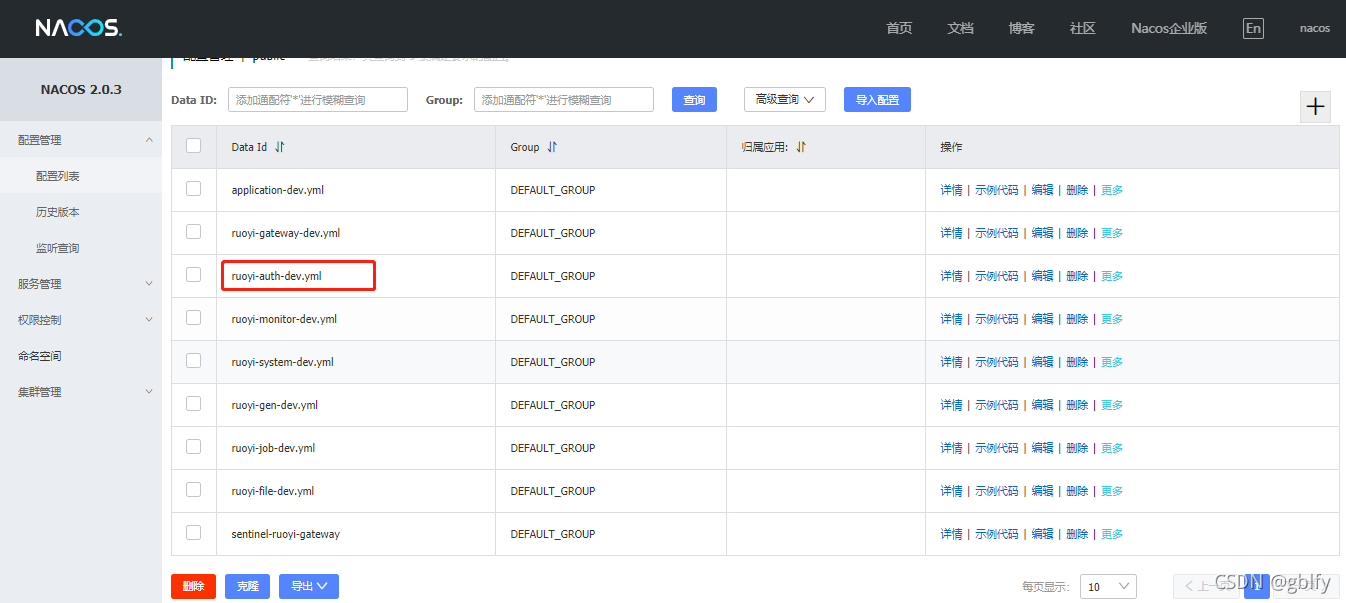Viewport: 1346px width, 603px height.
Task: Check the sentinel-ruoyi-gateway row checkbox
Action: pyautogui.click(x=194, y=533)
